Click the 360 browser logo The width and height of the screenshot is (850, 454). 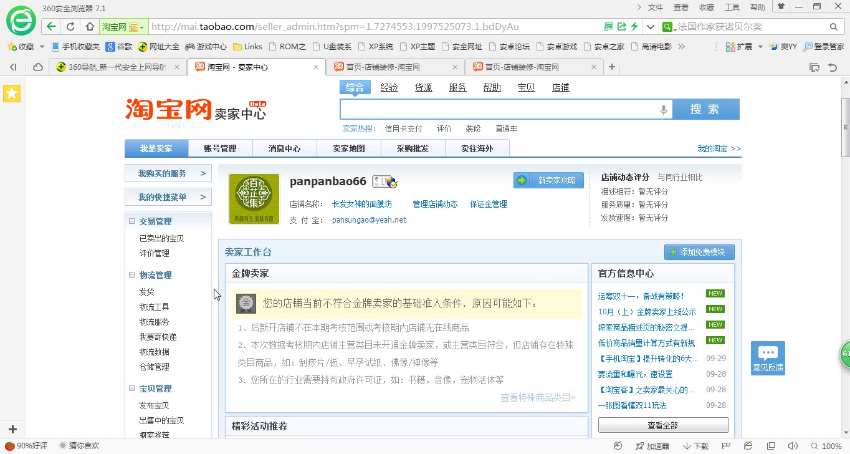pyautogui.click(x=21, y=21)
